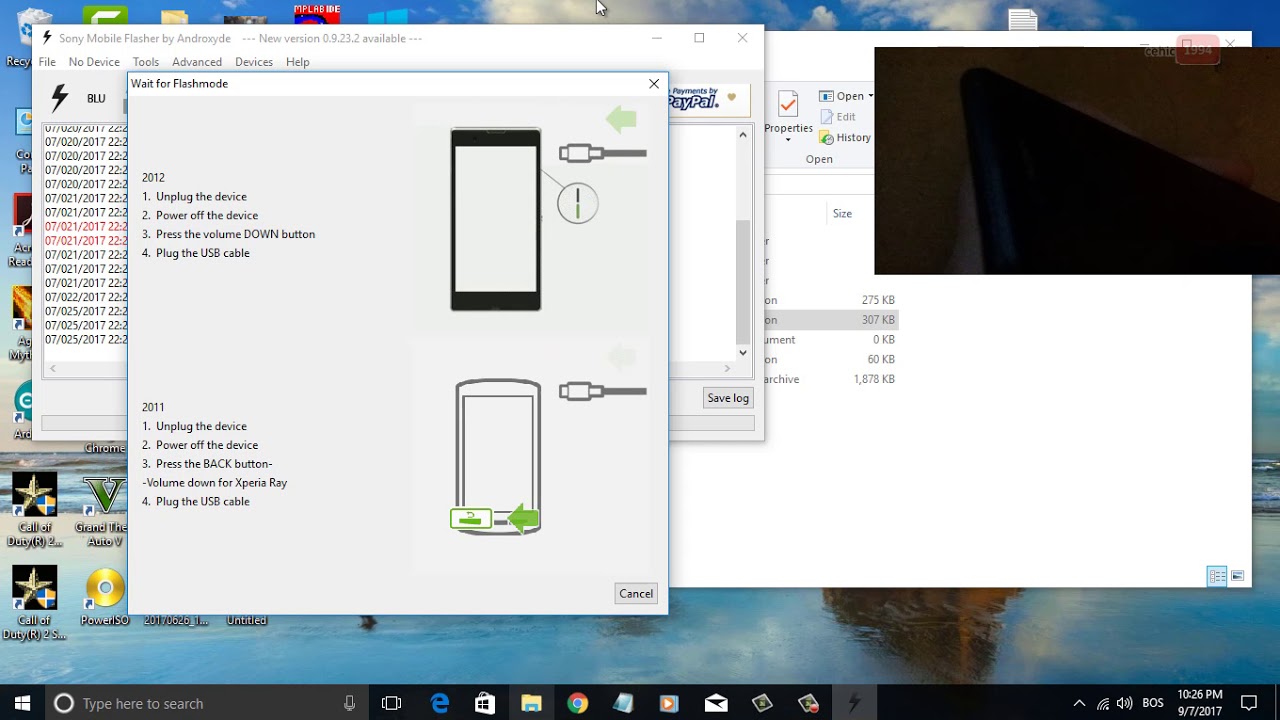Click the taskbar search box
This screenshot has height=720, width=1280.
205,703
